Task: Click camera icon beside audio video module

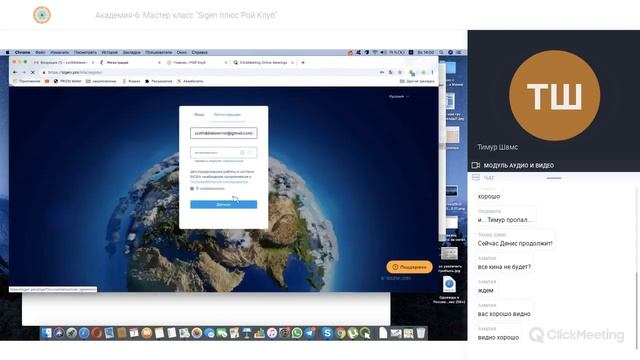Action: coord(476,165)
